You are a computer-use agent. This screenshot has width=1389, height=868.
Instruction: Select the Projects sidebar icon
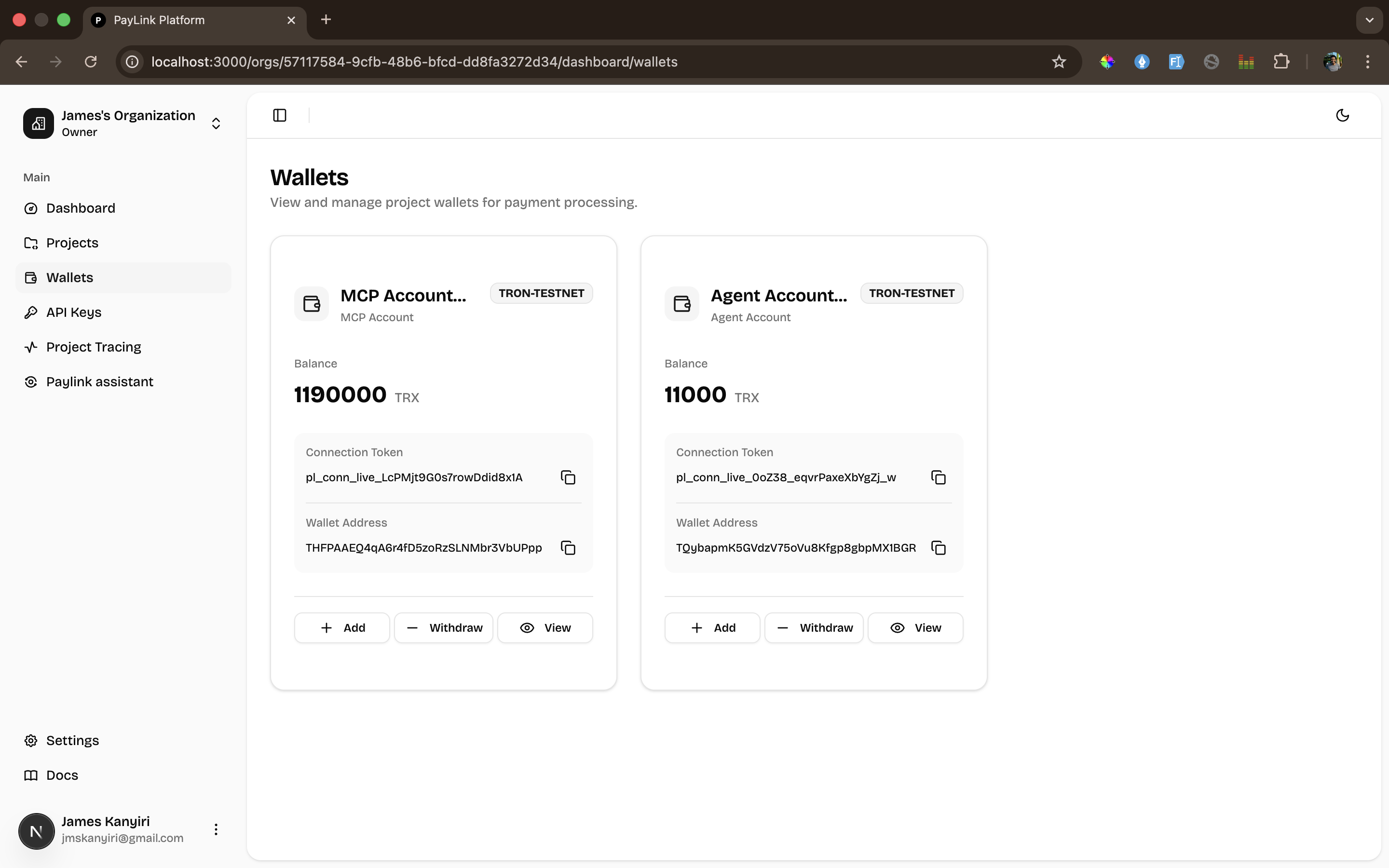(31, 243)
